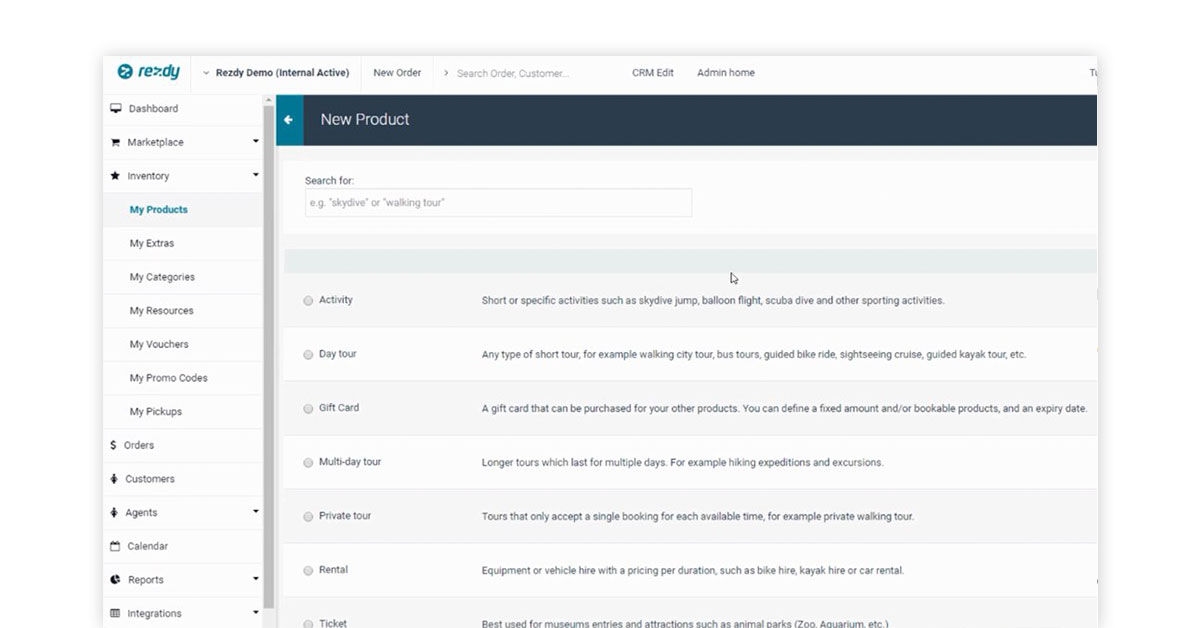Viewport: 1200px width, 628px height.
Task: Click the Search for label
Action: click(x=330, y=181)
